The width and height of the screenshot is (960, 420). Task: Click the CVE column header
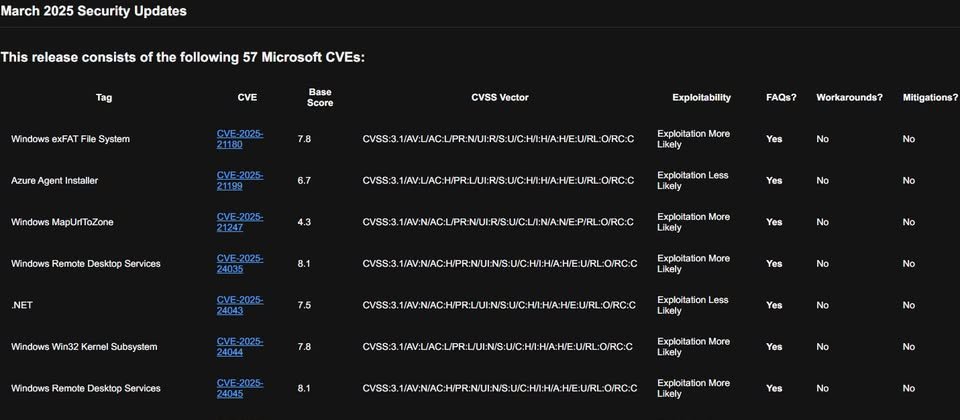point(247,97)
